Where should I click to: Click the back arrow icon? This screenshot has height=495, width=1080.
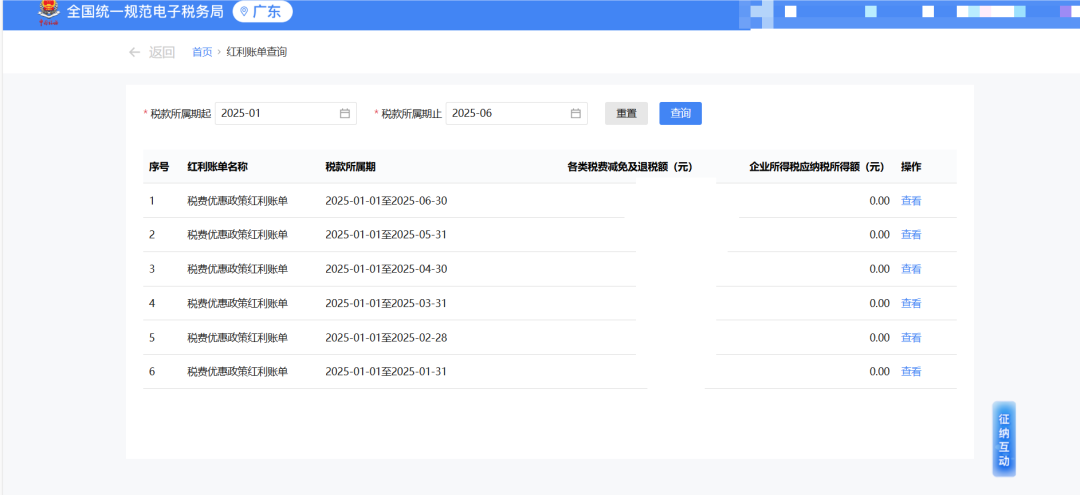(135, 52)
